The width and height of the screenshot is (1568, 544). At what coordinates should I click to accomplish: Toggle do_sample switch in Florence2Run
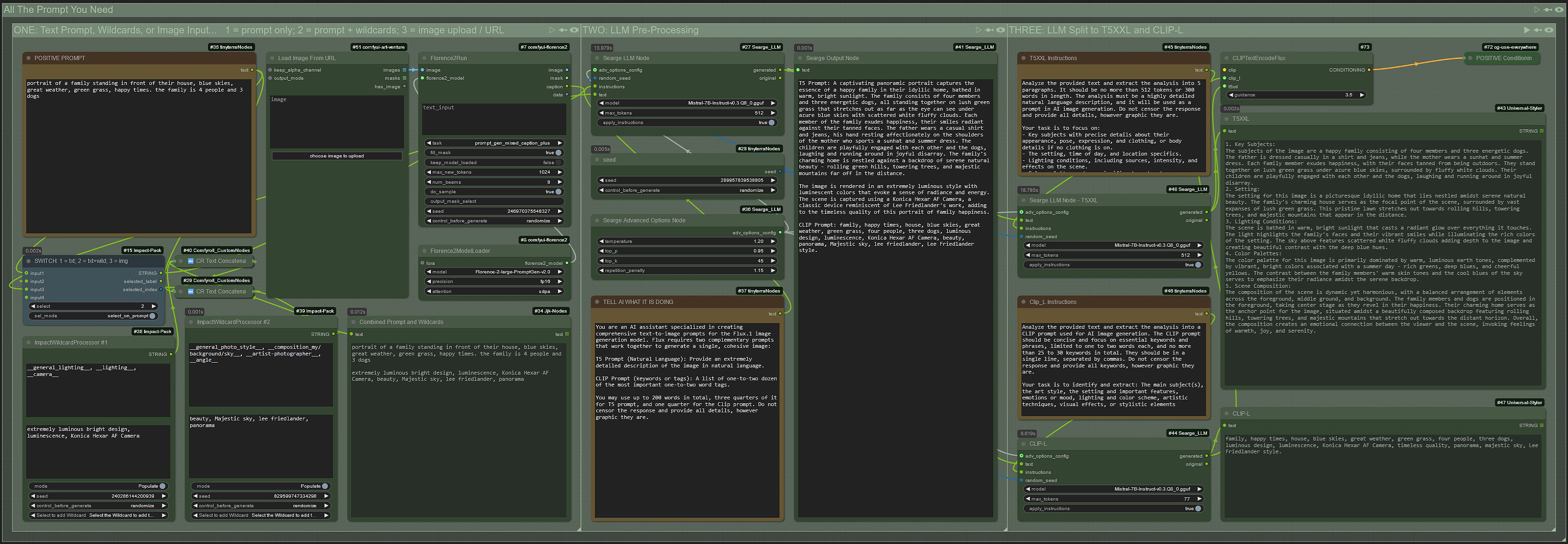[x=558, y=192]
